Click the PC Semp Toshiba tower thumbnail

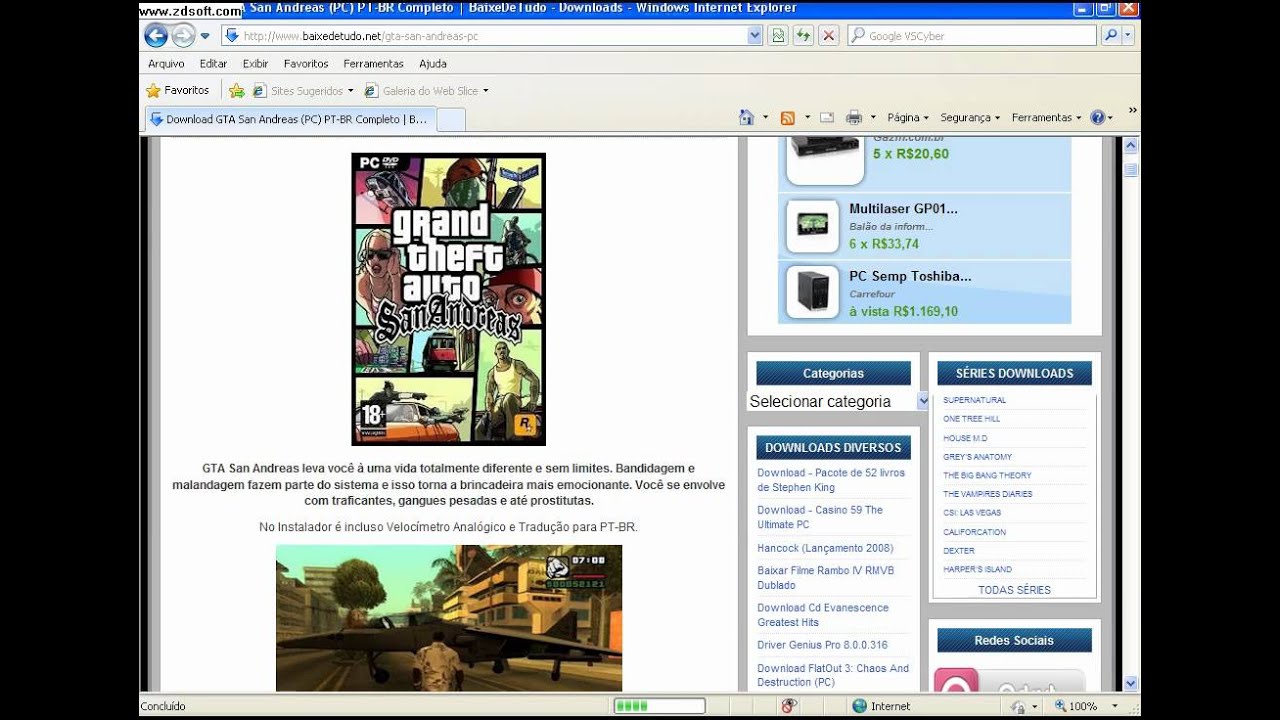point(812,292)
